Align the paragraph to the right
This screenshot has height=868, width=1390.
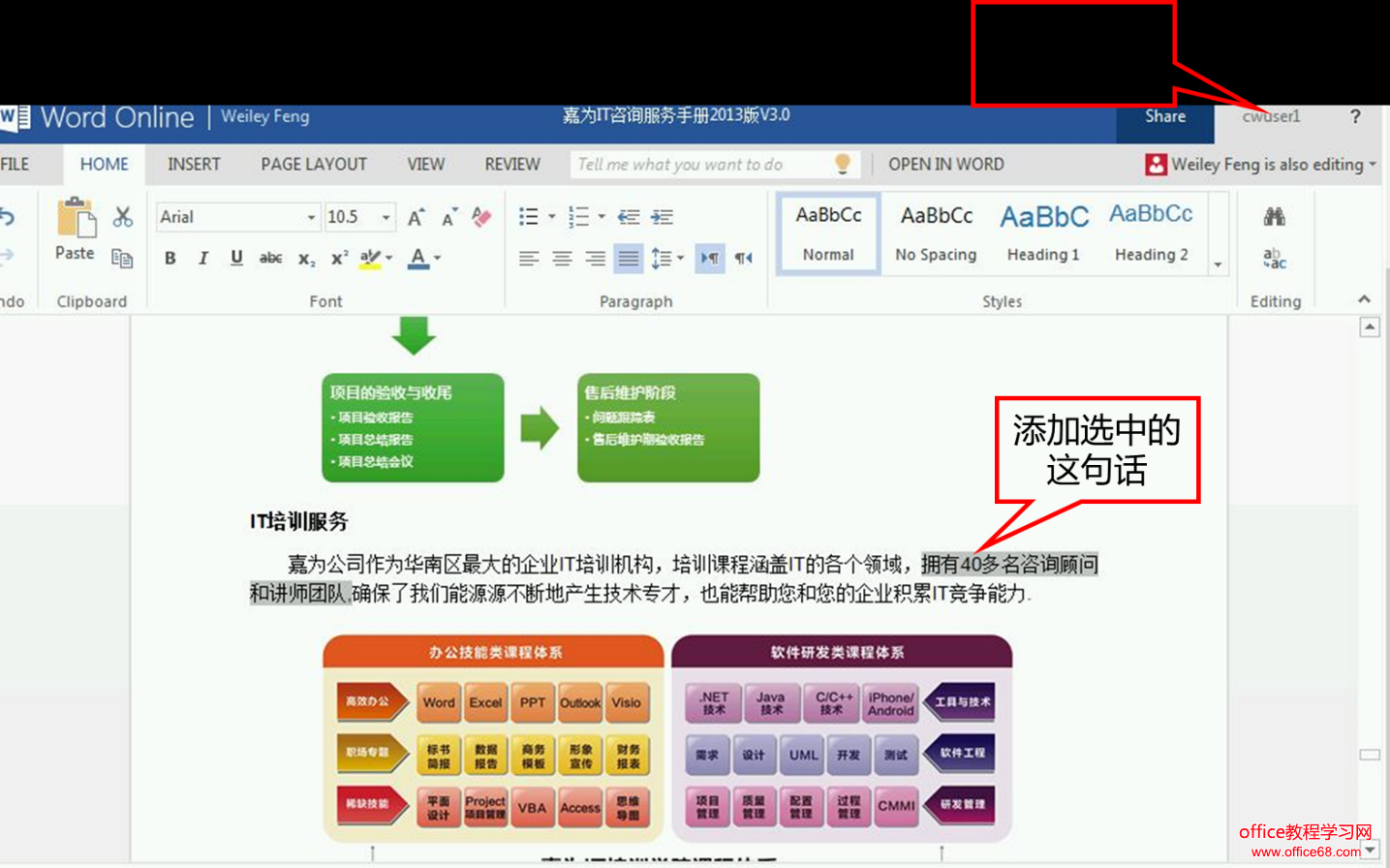click(595, 259)
